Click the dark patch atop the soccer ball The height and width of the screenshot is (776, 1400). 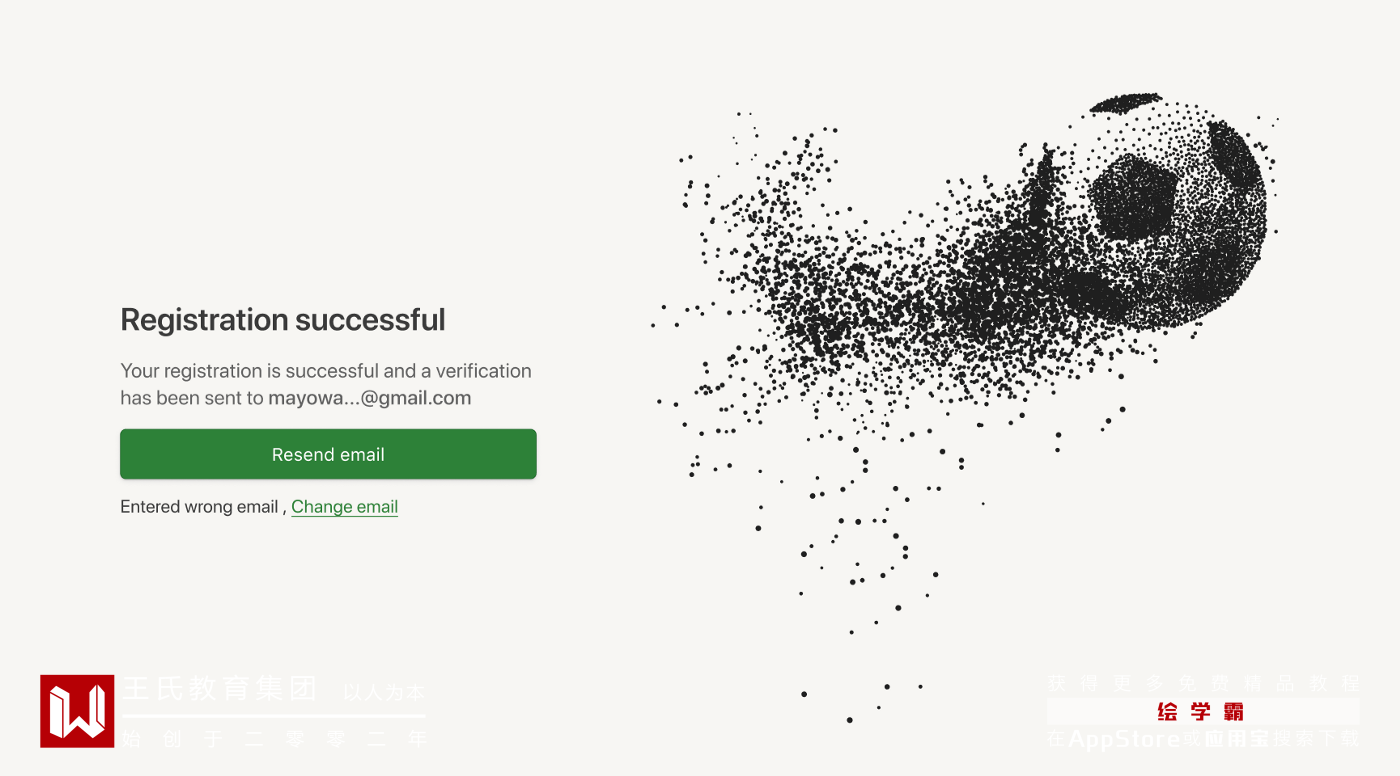coord(1125,102)
